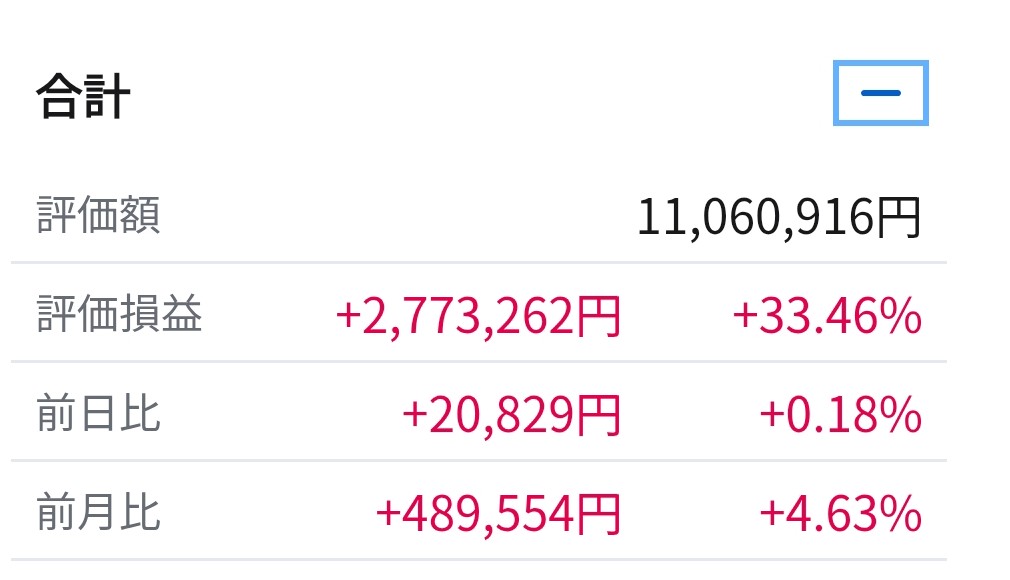Select the 前月比 label

click(x=98, y=512)
